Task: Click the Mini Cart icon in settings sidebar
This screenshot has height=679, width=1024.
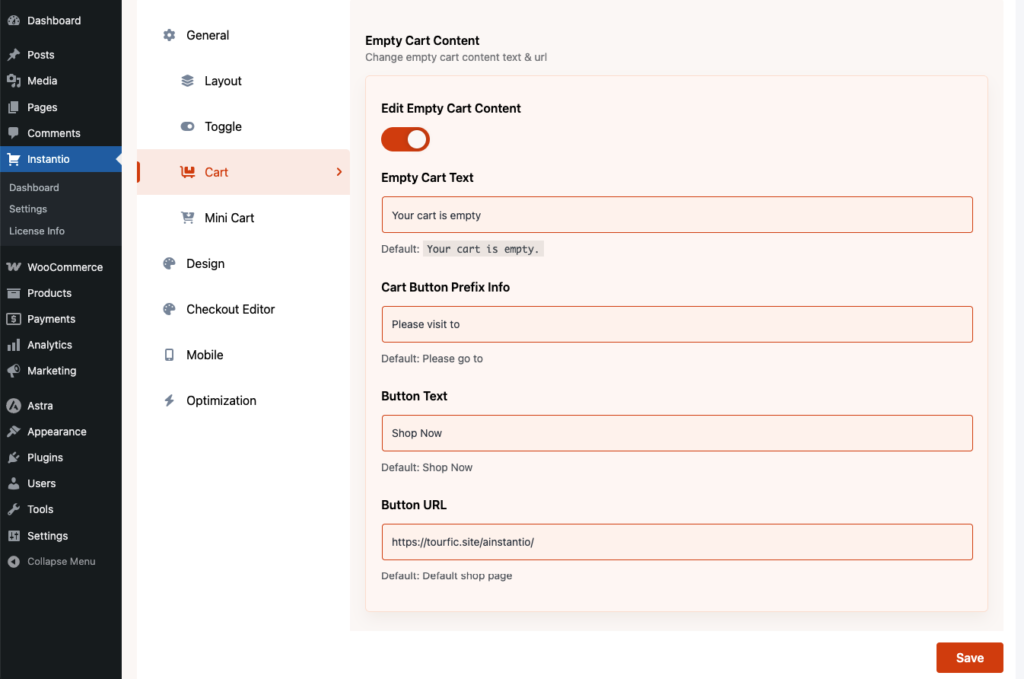Action: (x=187, y=218)
